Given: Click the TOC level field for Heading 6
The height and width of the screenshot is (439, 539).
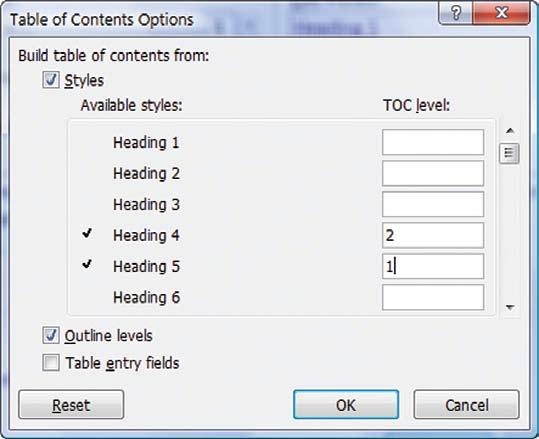Looking at the screenshot, I should [433, 297].
